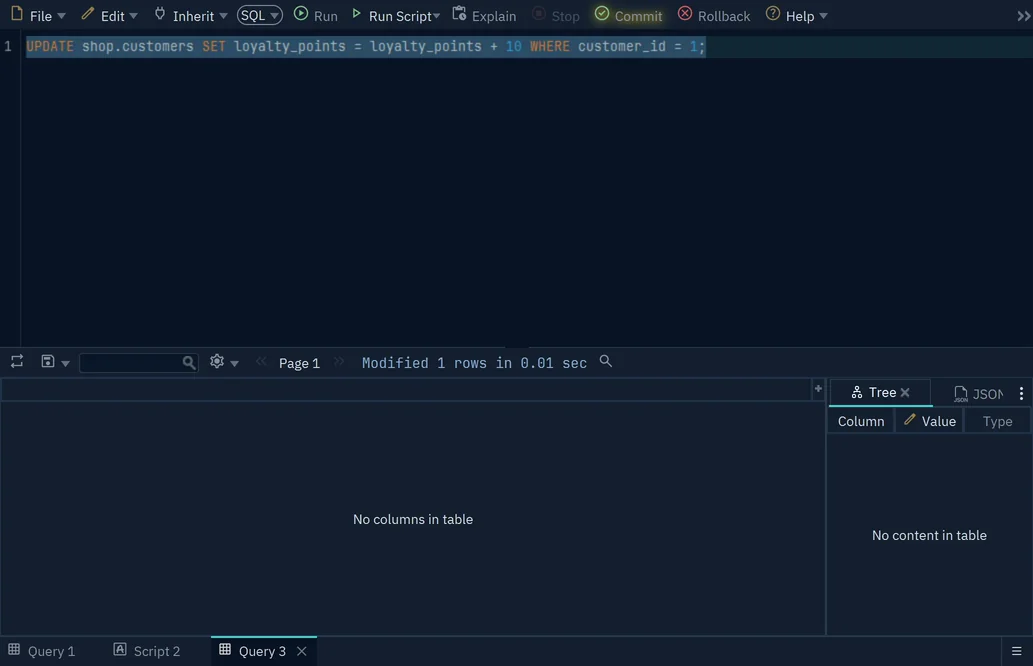The height and width of the screenshot is (666, 1033).
Task: Click the JSON file icon
Action: (x=961, y=394)
